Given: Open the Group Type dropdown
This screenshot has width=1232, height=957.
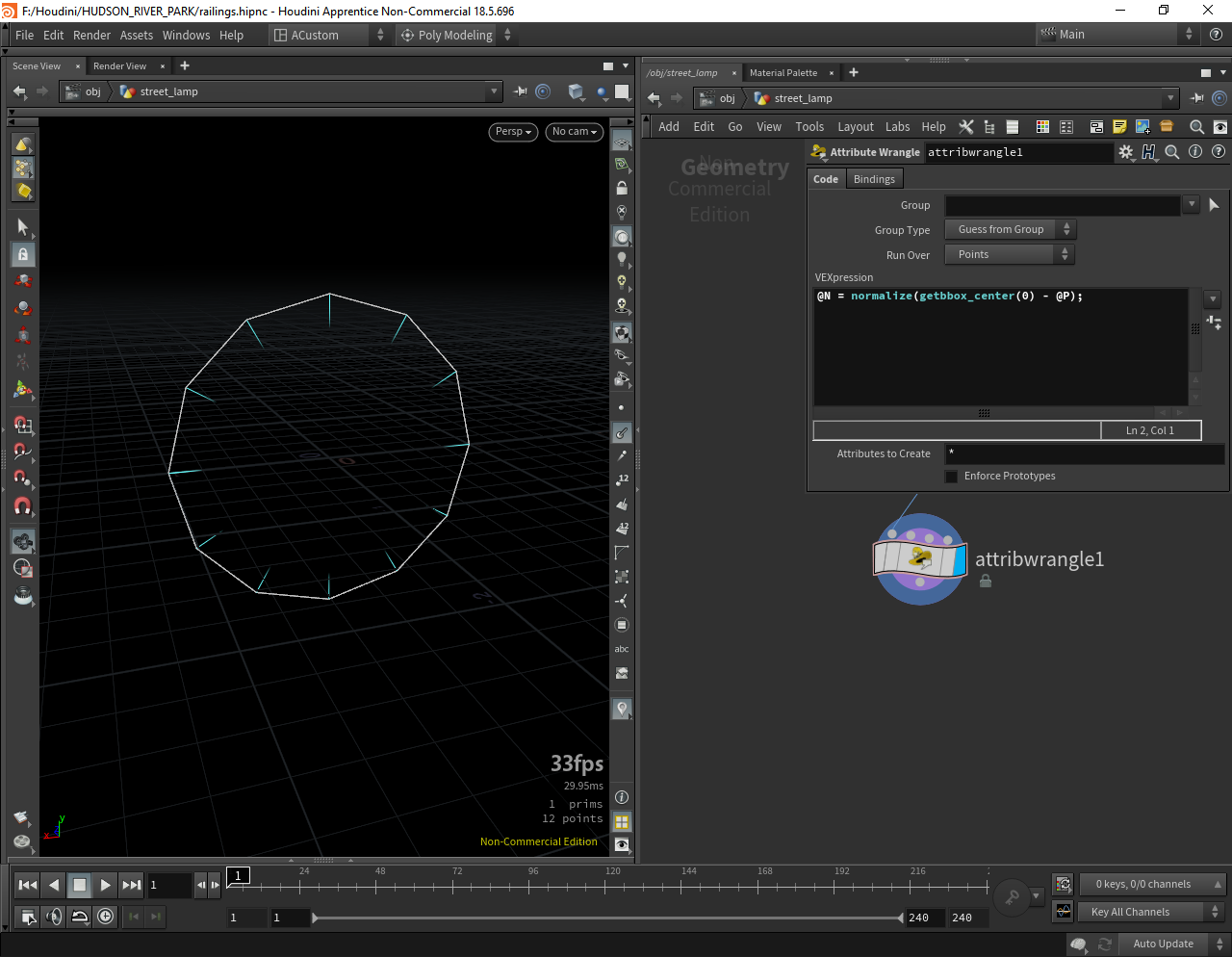Looking at the screenshot, I should pos(1009,230).
